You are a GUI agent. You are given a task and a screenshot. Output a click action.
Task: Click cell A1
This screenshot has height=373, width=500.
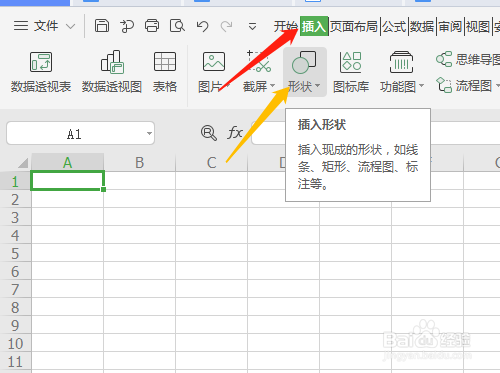pyautogui.click(x=68, y=181)
